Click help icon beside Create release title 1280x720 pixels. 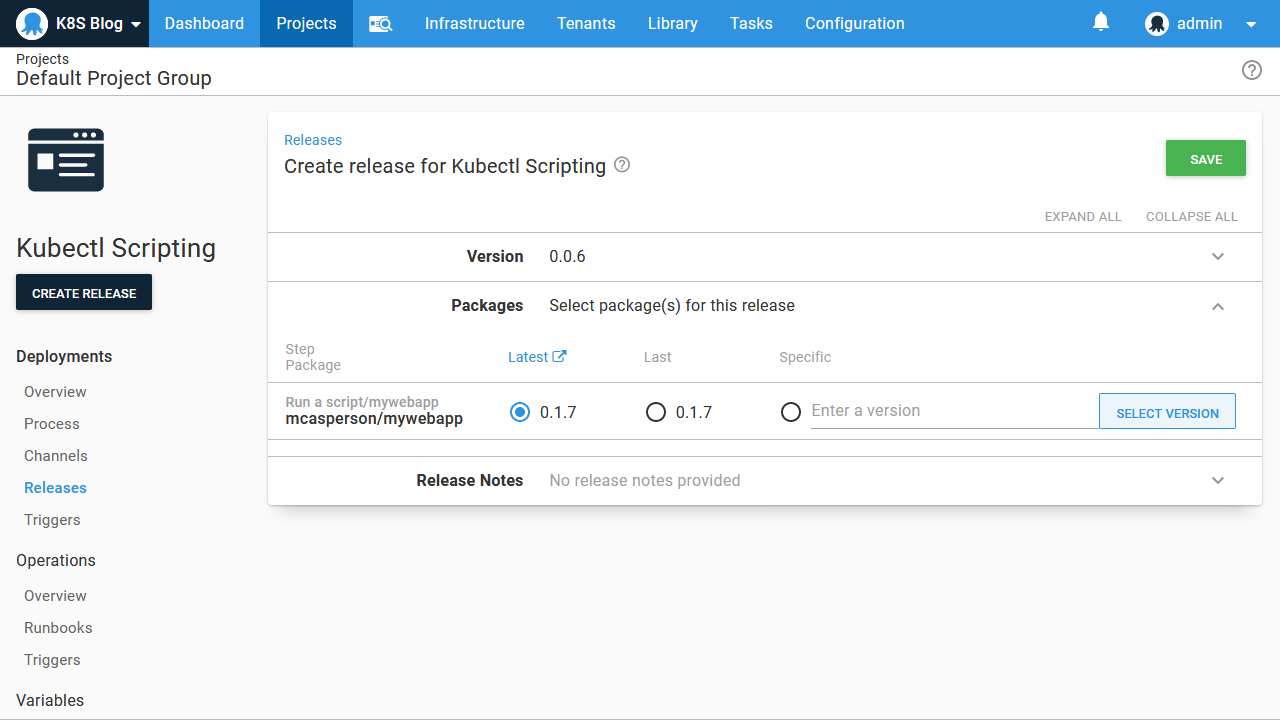point(622,165)
